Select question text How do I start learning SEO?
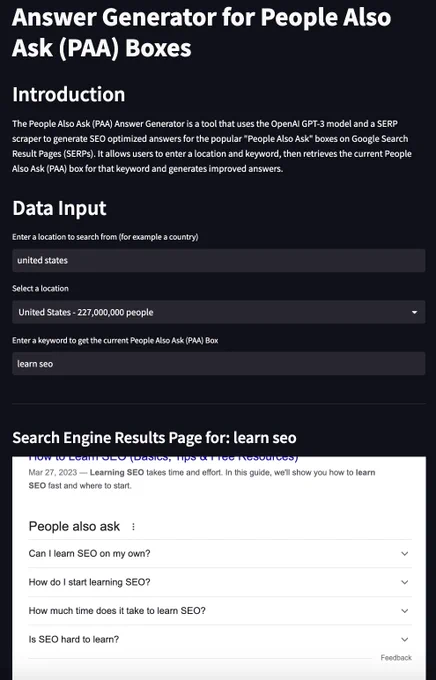The image size is (436, 680). tap(89, 582)
